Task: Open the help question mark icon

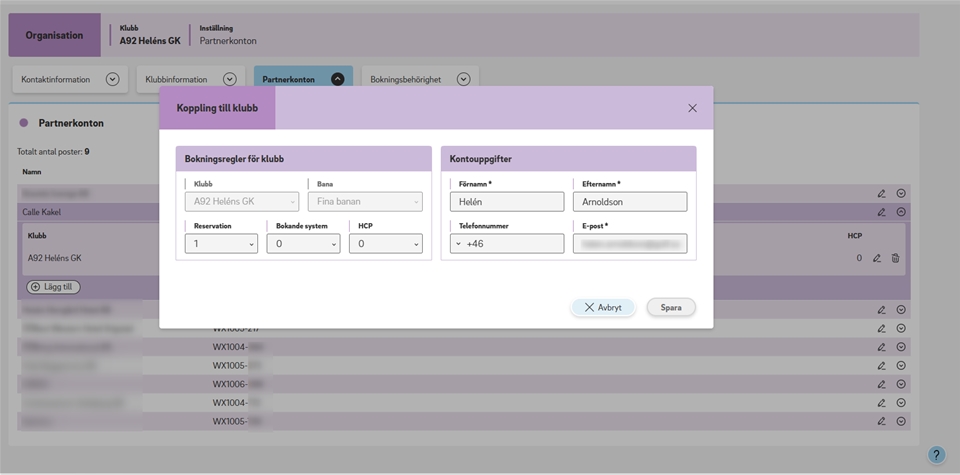Action: [936, 455]
